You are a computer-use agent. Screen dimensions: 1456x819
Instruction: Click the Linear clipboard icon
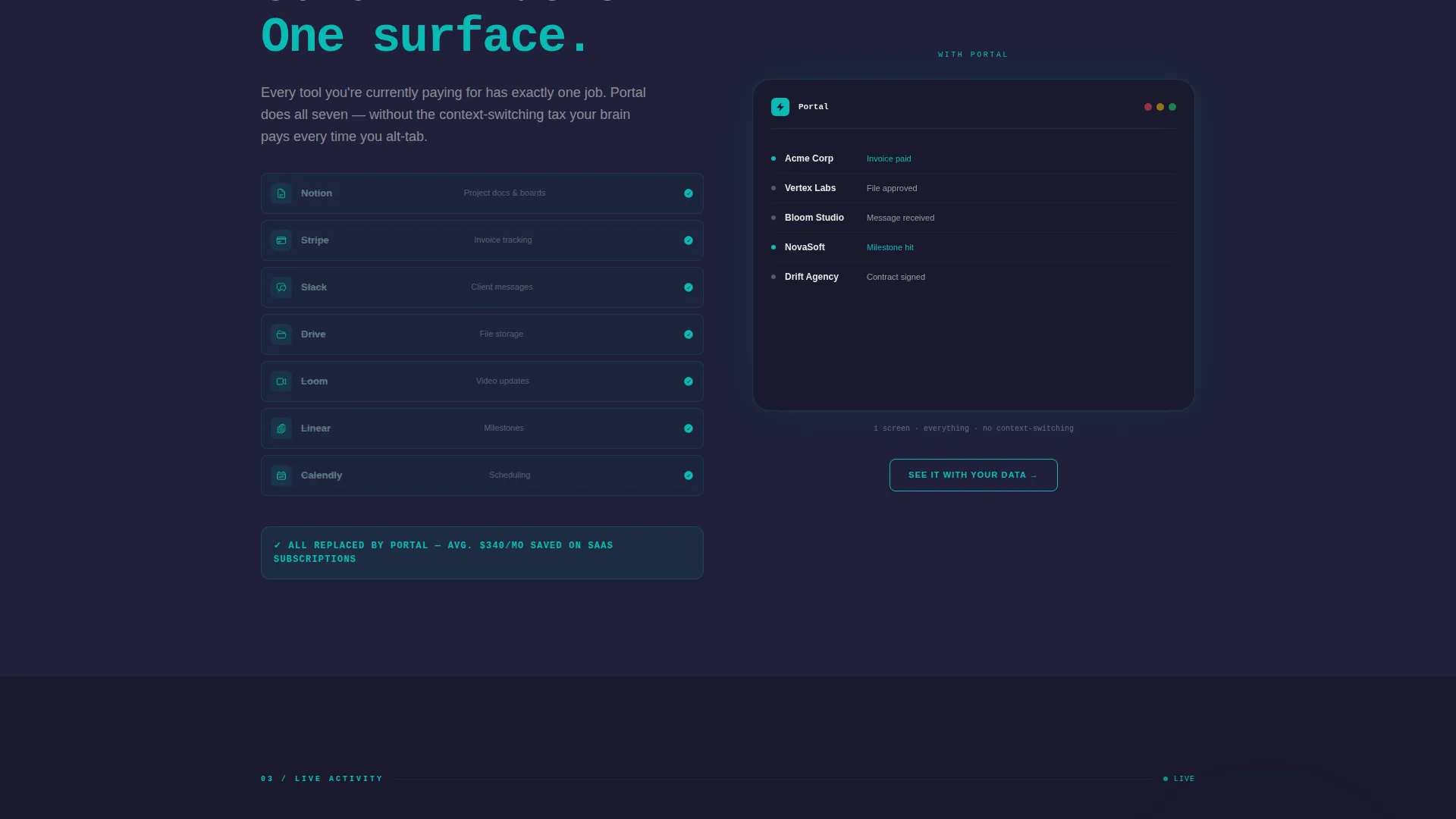pyautogui.click(x=281, y=428)
